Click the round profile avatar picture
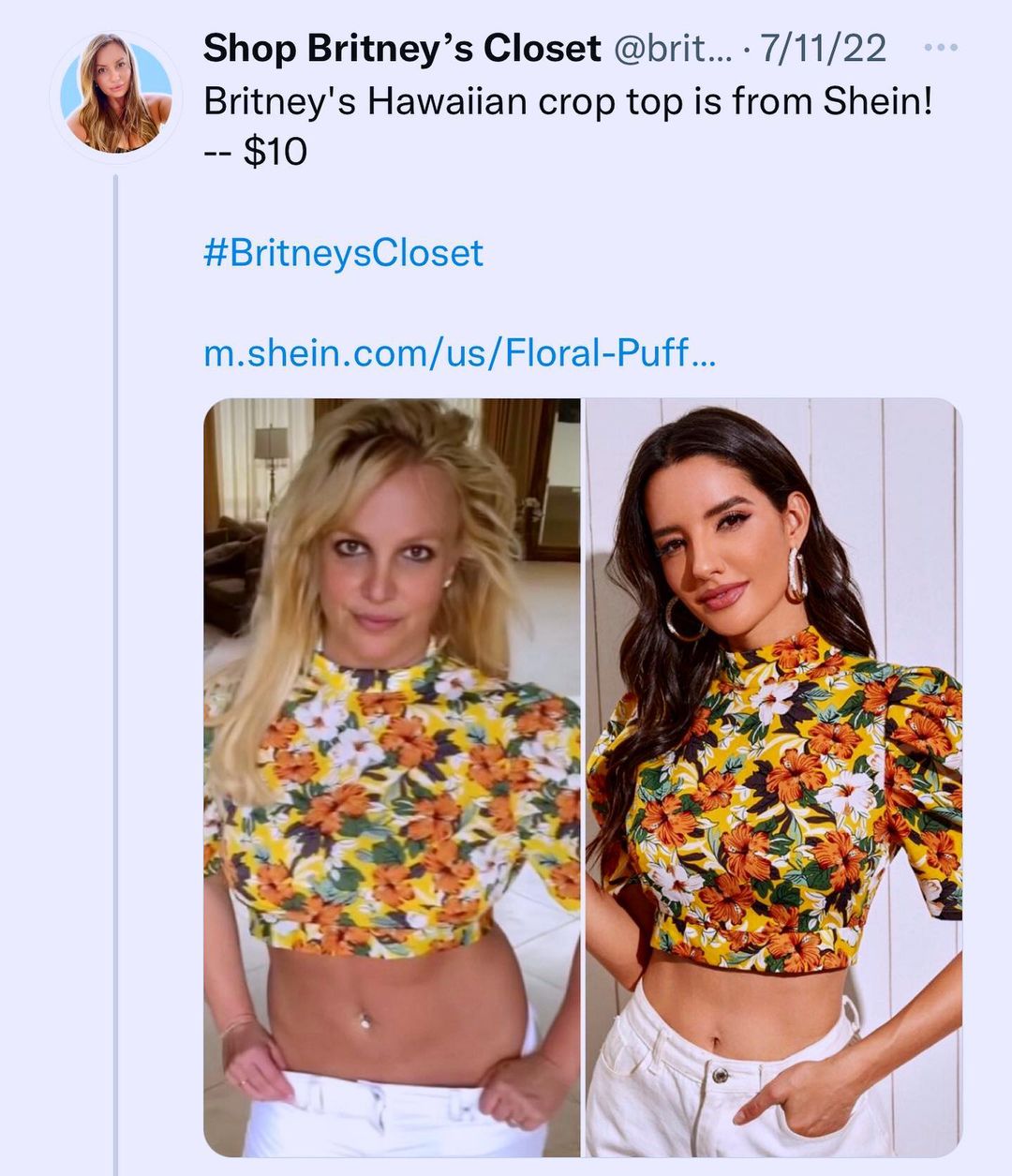This screenshot has height=1176, width=1012. pos(116,94)
